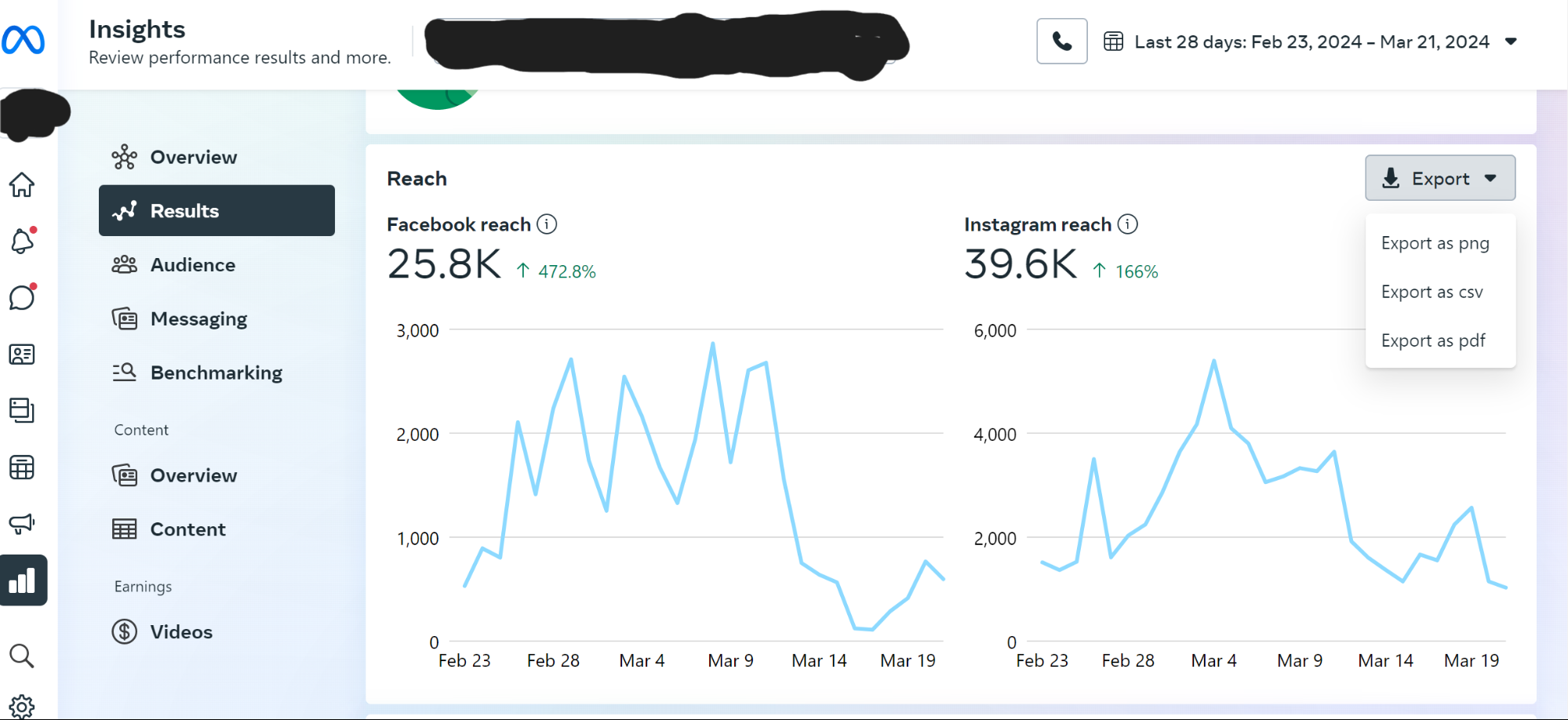Viewport: 1568px width, 720px height.
Task: Select the Ads megaphone icon
Action: [x=24, y=524]
